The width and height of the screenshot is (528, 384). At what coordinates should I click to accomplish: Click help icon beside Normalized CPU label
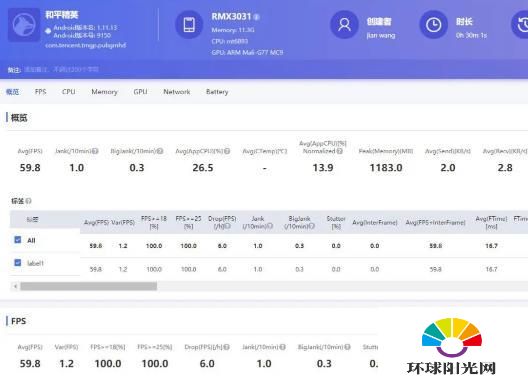coord(339,151)
